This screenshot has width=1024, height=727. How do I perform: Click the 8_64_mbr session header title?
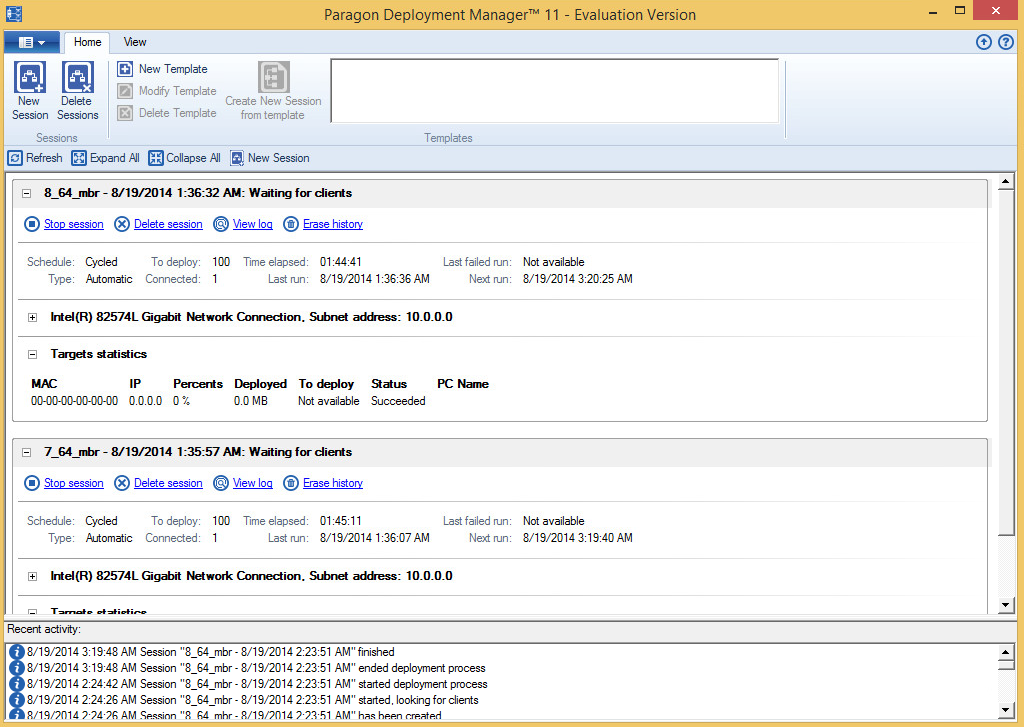click(x=198, y=193)
